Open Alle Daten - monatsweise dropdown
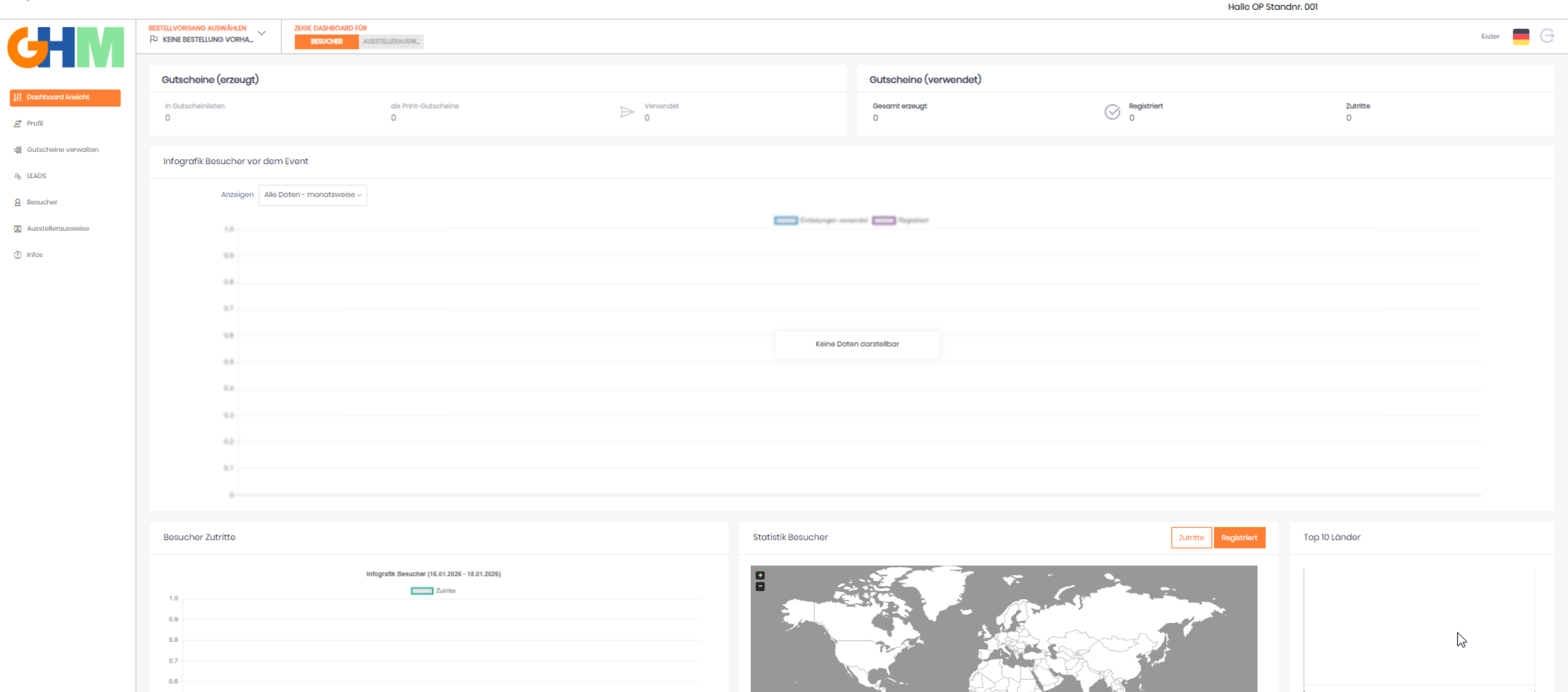Image resolution: width=1568 pixels, height=692 pixels. click(312, 195)
